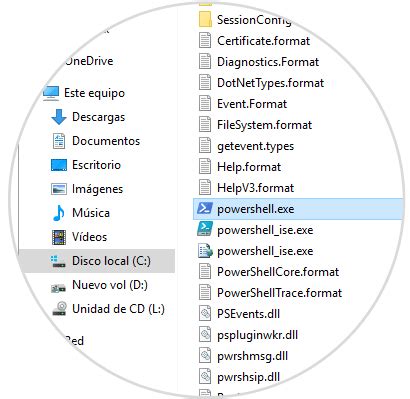
Task: Select getevent.types file name
Action: 255,146
